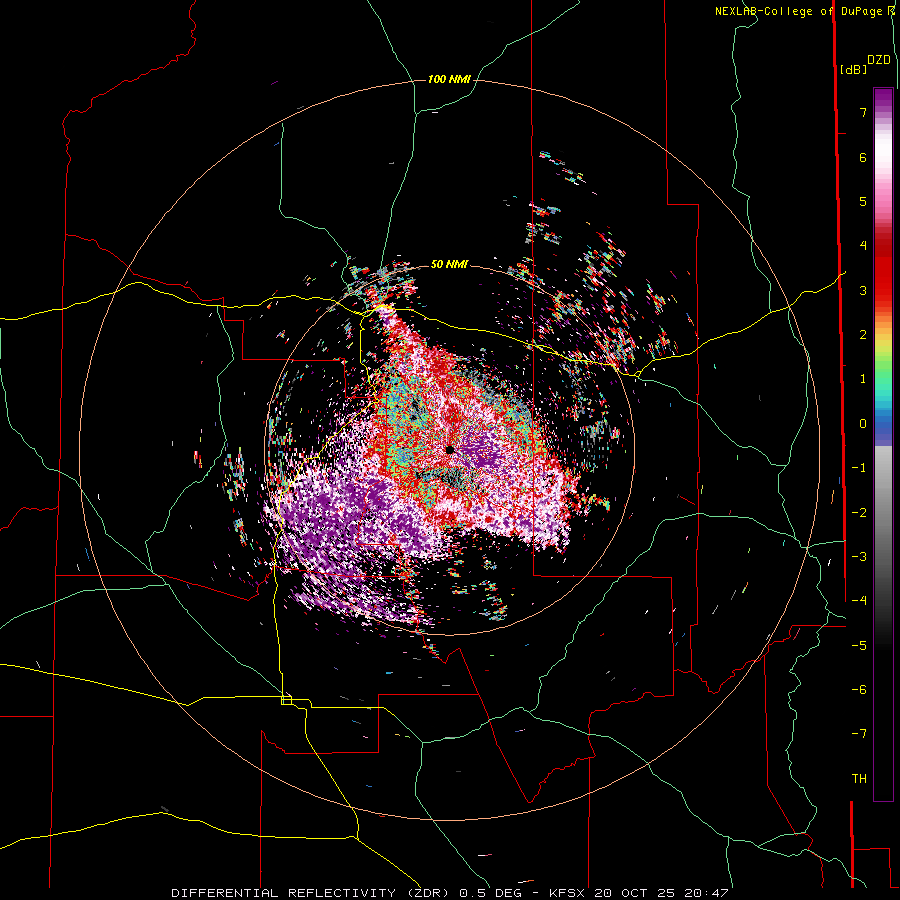Click the ZDR color scale bar
The image size is (900, 900).
click(x=883, y=444)
